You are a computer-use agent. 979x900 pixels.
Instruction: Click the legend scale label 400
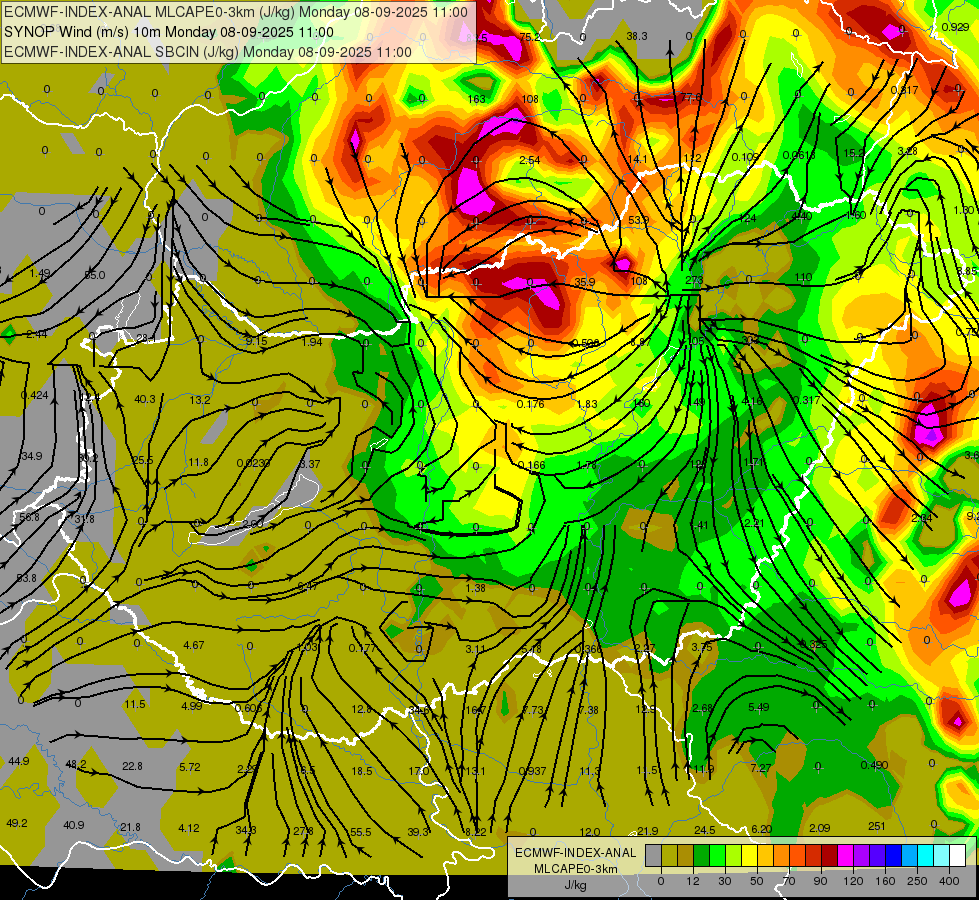(949, 881)
